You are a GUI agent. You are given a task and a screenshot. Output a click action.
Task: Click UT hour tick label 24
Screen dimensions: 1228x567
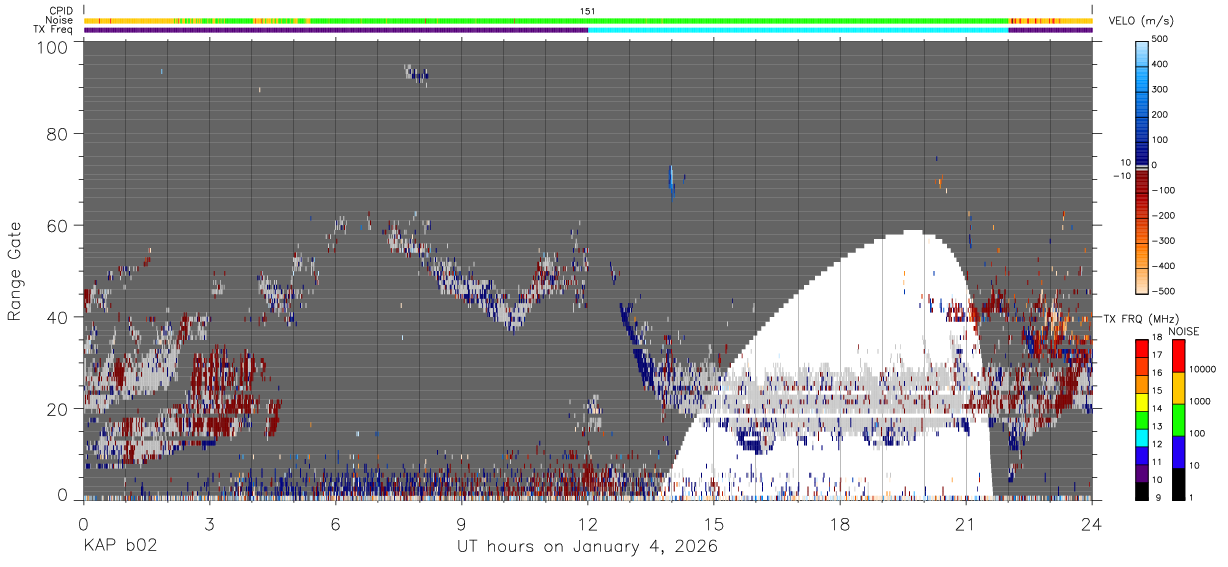(x=1092, y=523)
